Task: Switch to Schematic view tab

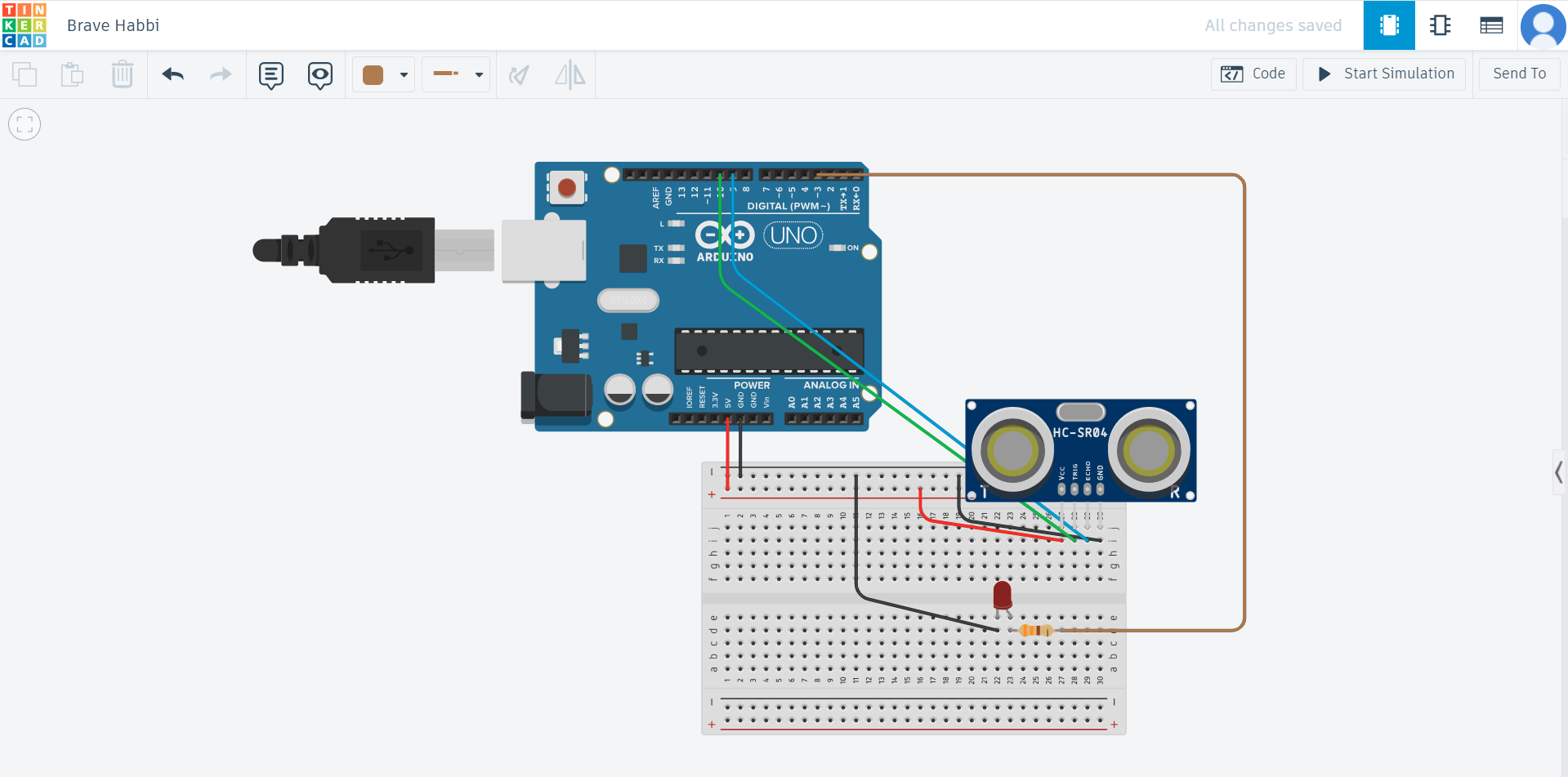Action: coord(1441,25)
